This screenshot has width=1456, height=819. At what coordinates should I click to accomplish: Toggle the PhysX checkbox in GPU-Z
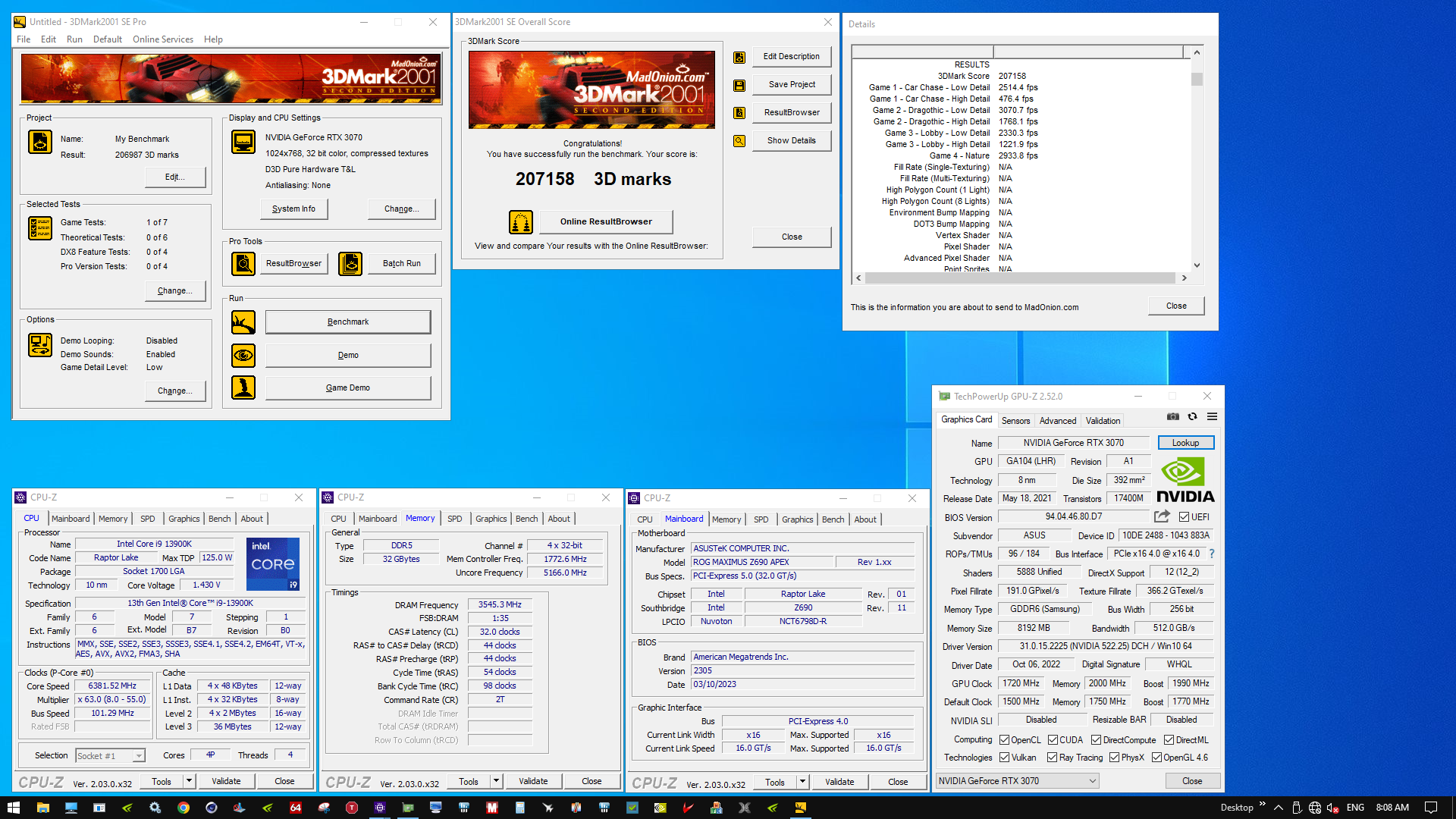[x=1114, y=758]
